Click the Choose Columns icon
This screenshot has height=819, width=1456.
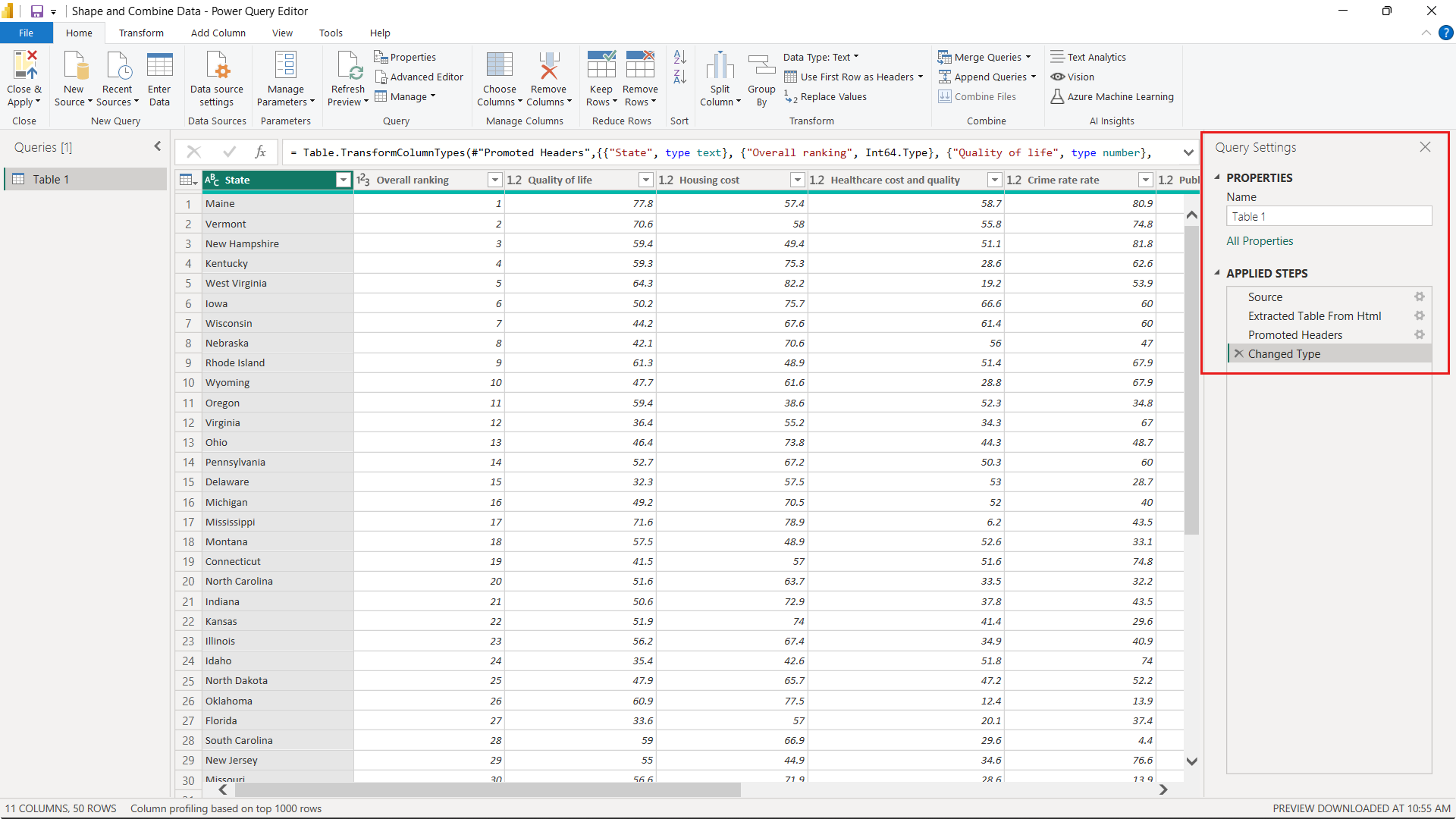(x=500, y=65)
